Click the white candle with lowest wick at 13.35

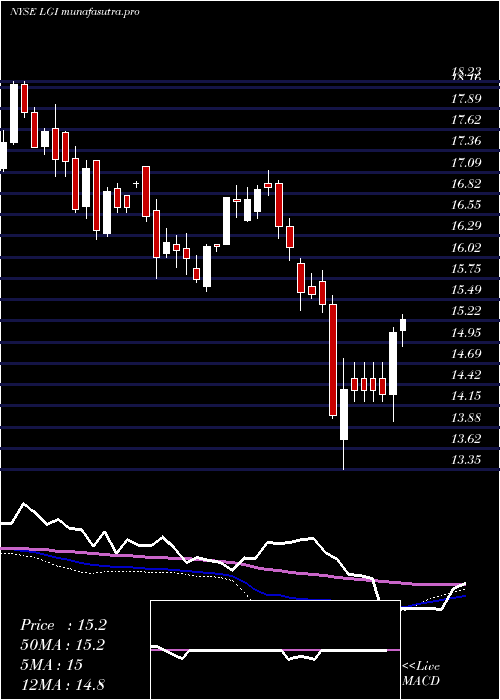pos(344,414)
